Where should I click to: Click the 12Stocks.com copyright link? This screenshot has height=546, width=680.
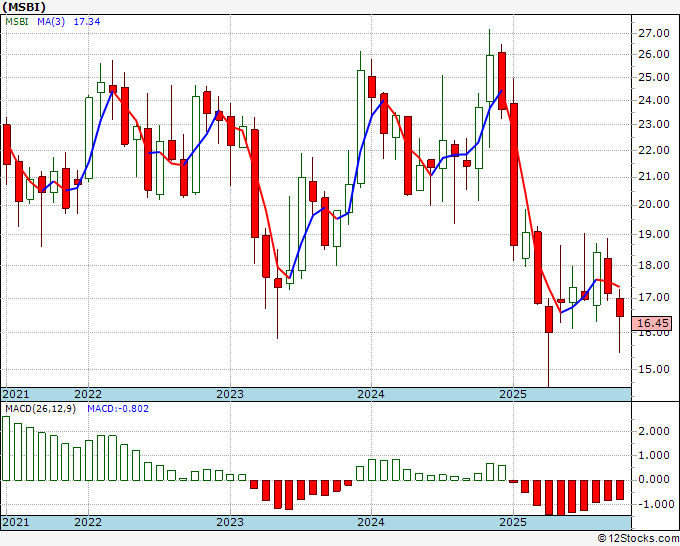pos(638,539)
